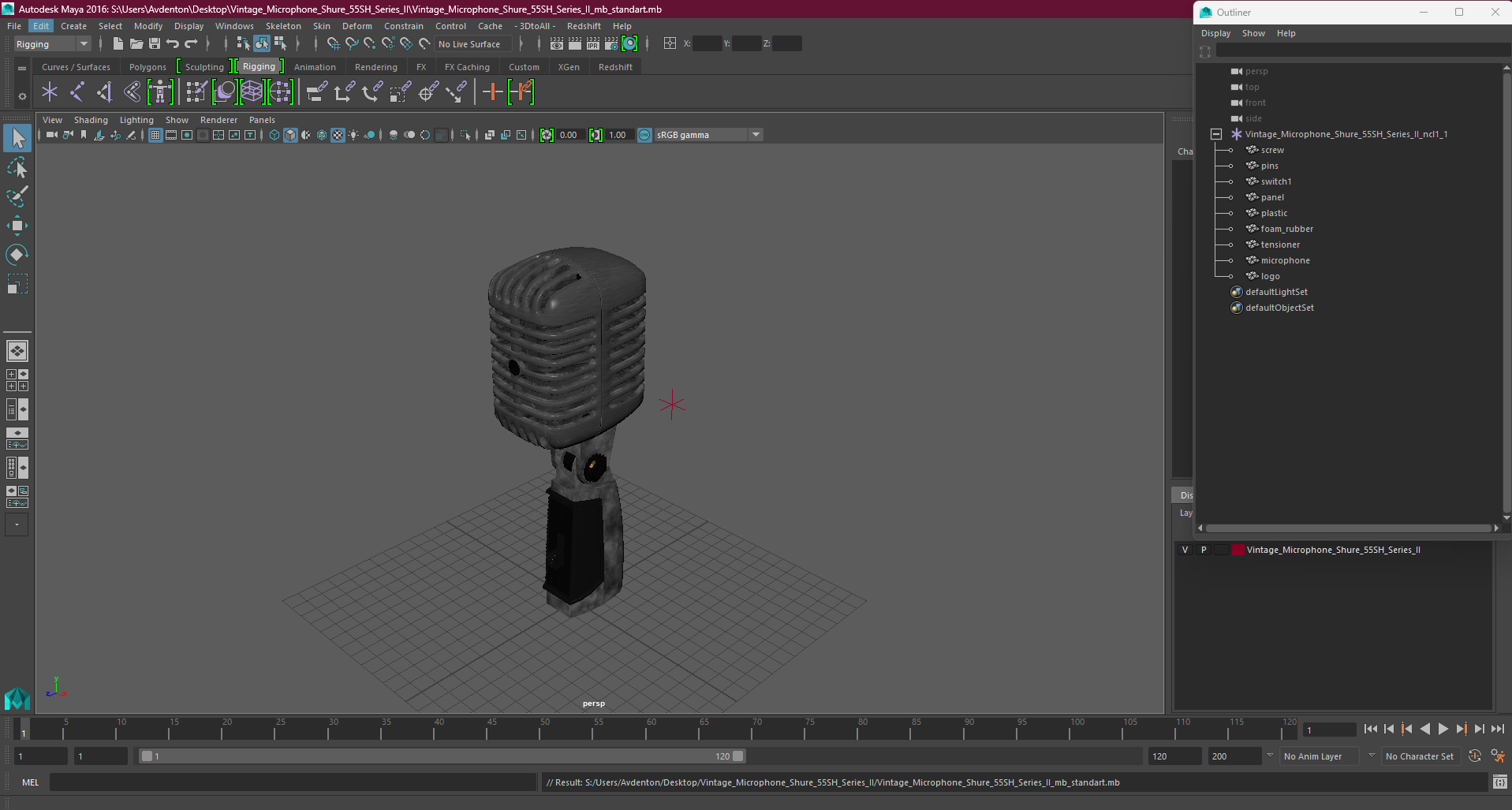
Task: Click the Outliner search field
Action: (x=1362, y=50)
